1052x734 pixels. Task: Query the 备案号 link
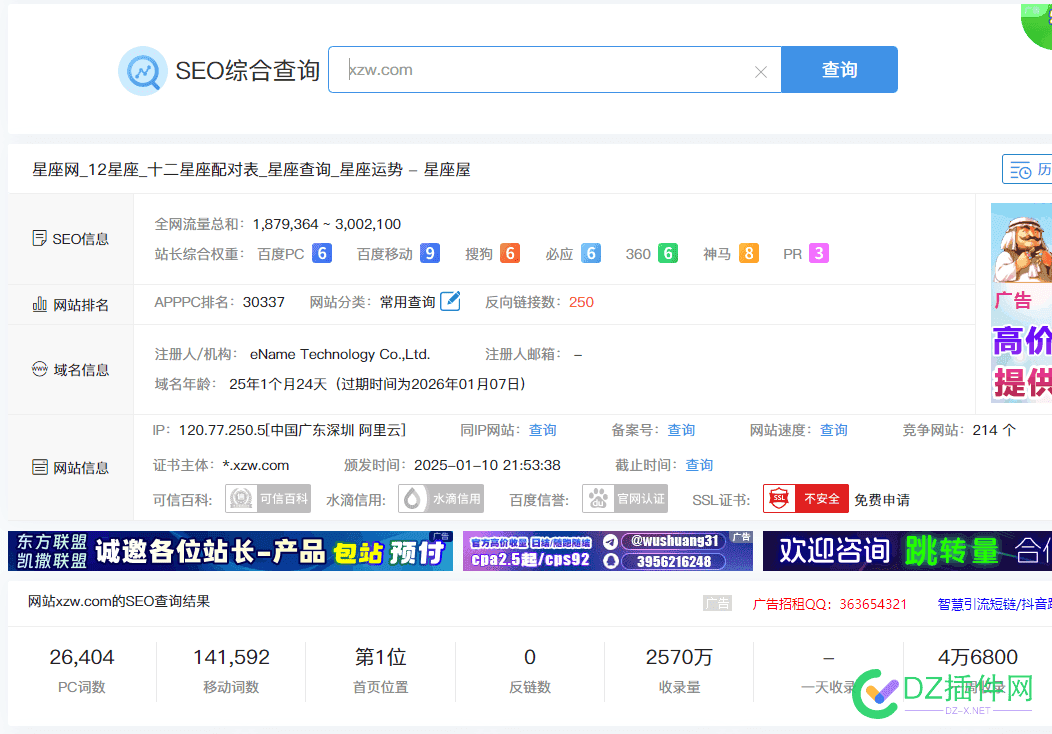(681, 430)
